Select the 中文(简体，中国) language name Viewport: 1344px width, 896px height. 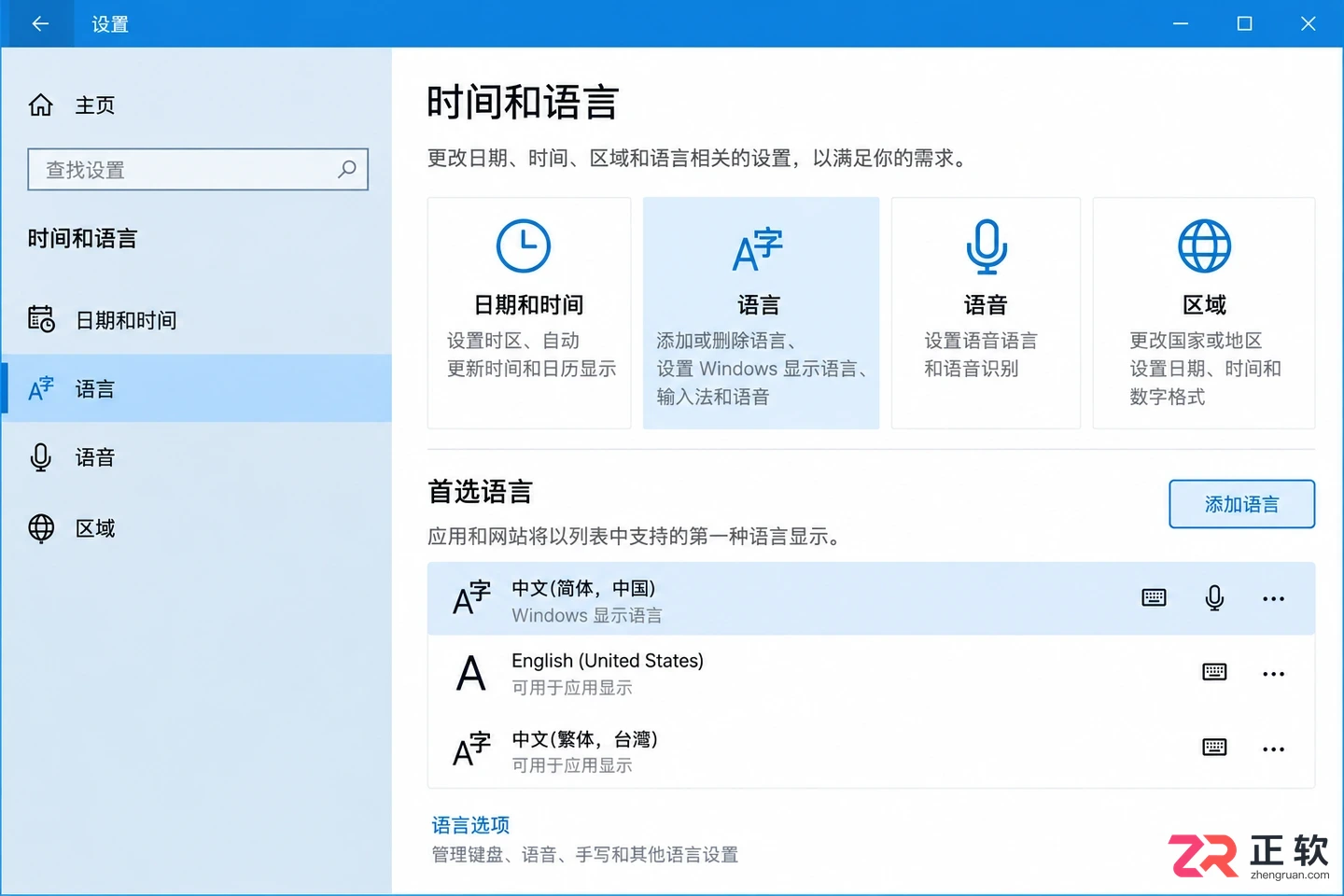pyautogui.click(x=584, y=588)
